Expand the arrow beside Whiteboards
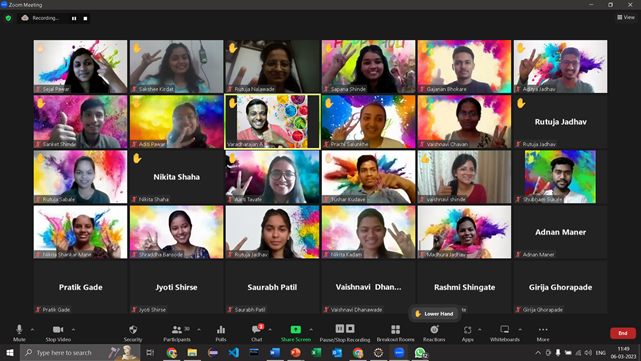The height and width of the screenshot is (361, 641). click(x=520, y=330)
